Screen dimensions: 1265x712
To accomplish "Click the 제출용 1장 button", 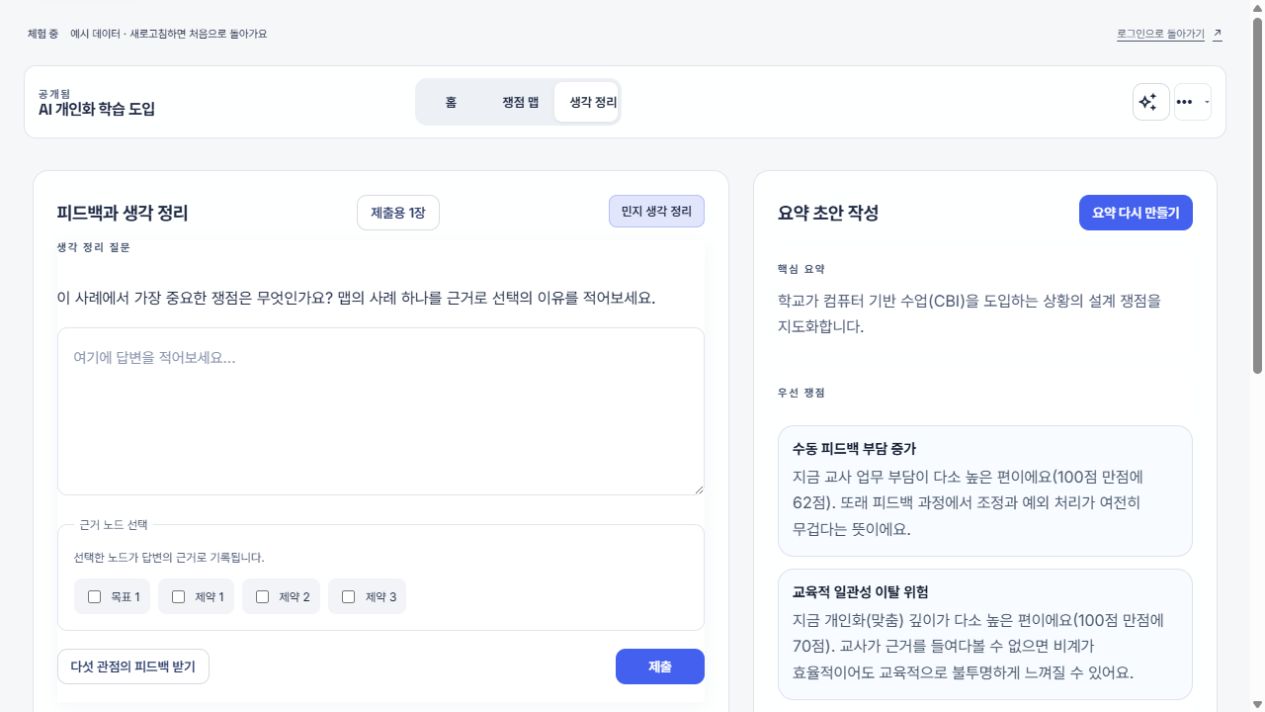I will click(x=398, y=213).
